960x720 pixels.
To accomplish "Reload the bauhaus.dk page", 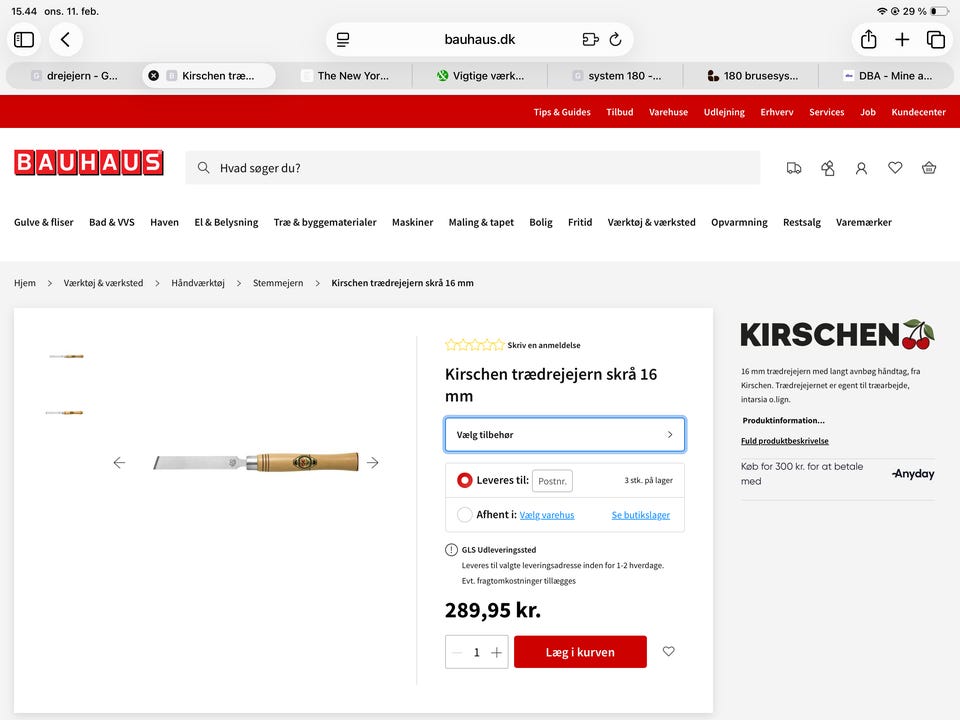I will tap(615, 40).
